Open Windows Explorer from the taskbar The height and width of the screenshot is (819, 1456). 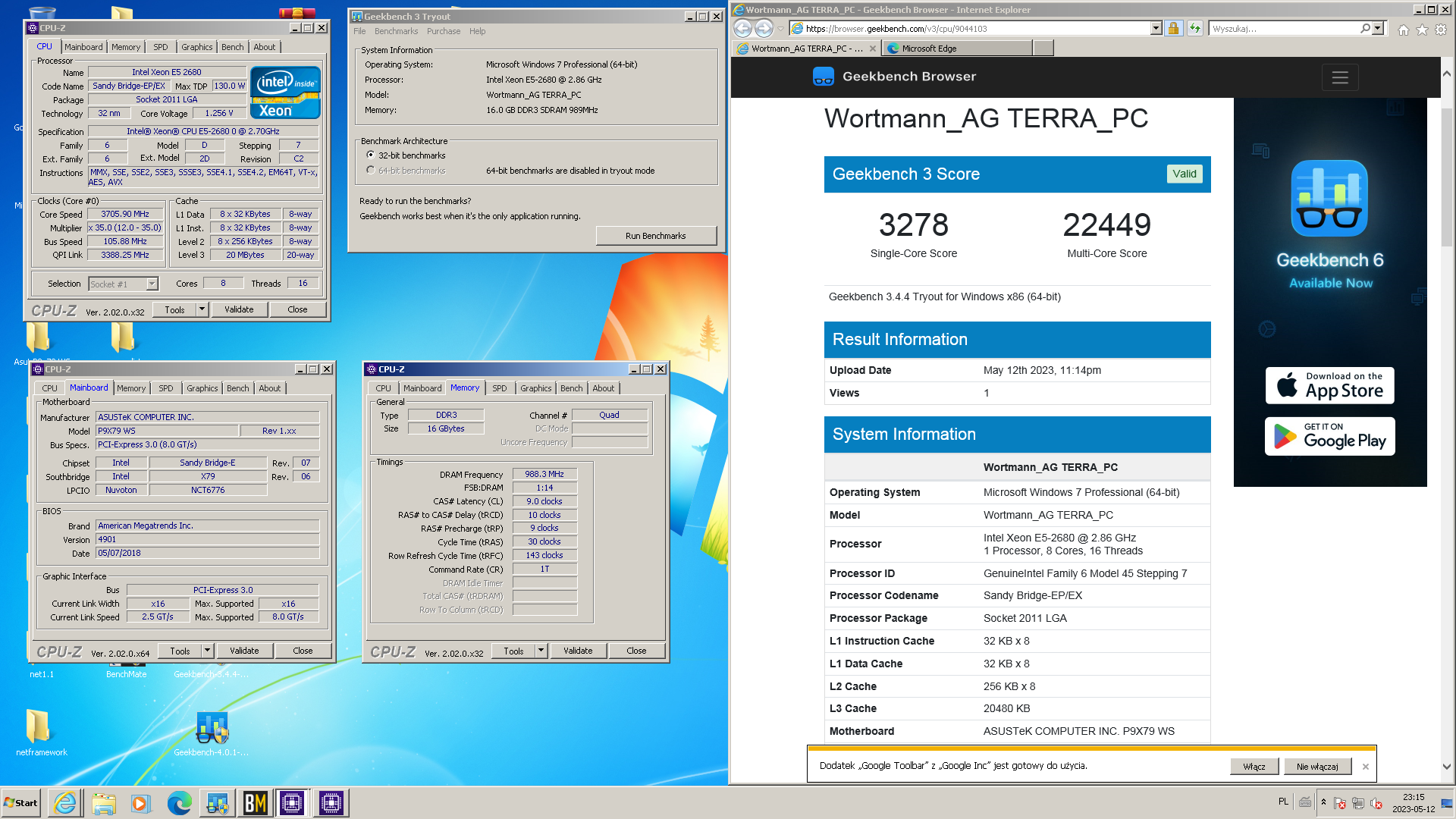tap(104, 803)
